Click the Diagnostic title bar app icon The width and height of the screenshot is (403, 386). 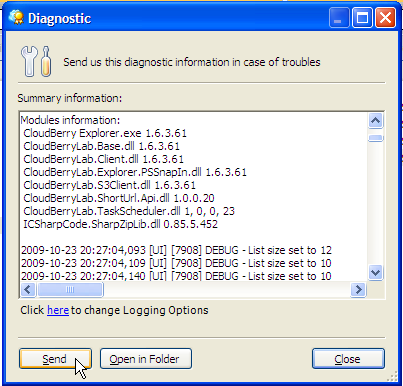(16, 18)
